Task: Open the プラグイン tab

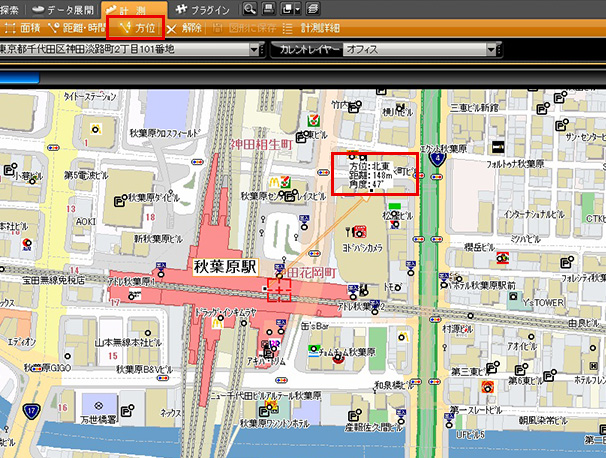Action: coord(203,9)
